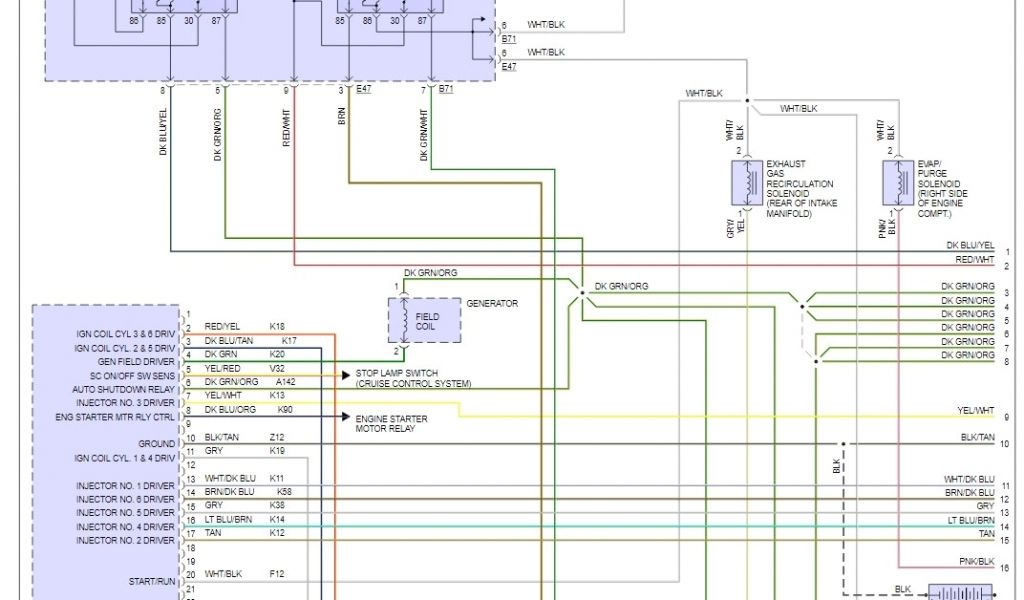Select the GENERATOR label
This screenshot has width=1024, height=600.
click(x=492, y=303)
